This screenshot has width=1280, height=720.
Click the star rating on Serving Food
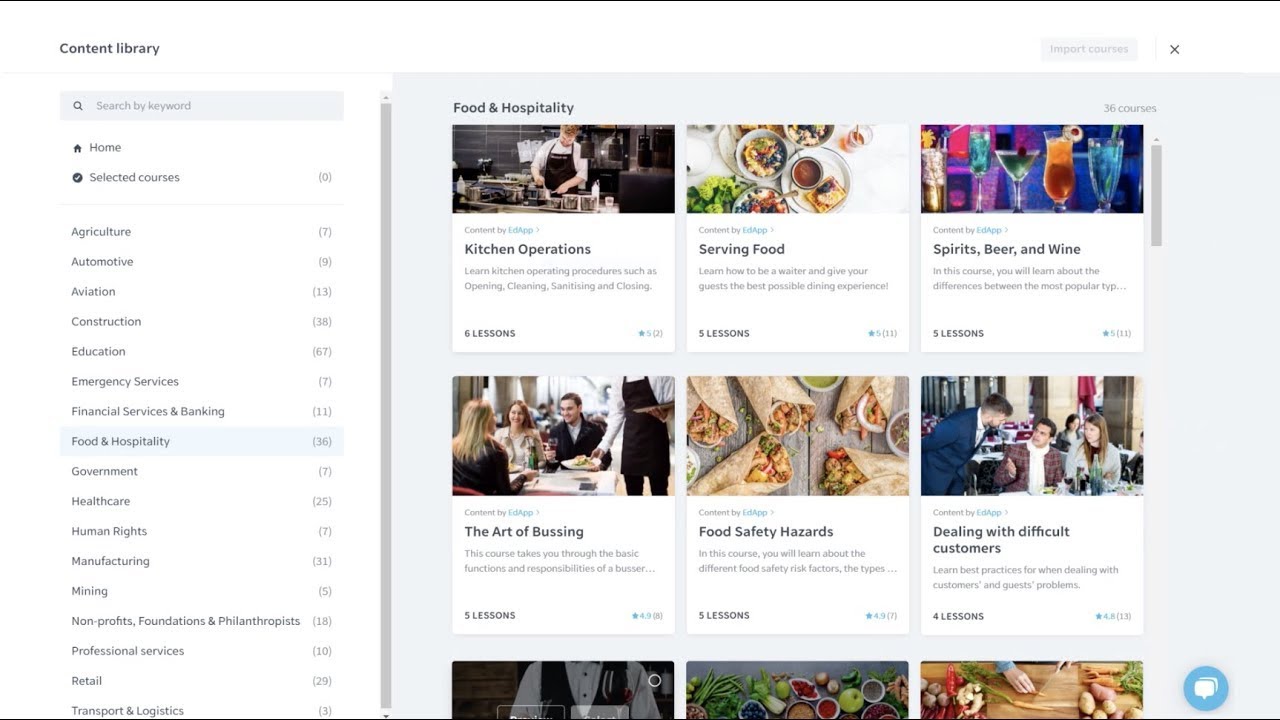(882, 333)
